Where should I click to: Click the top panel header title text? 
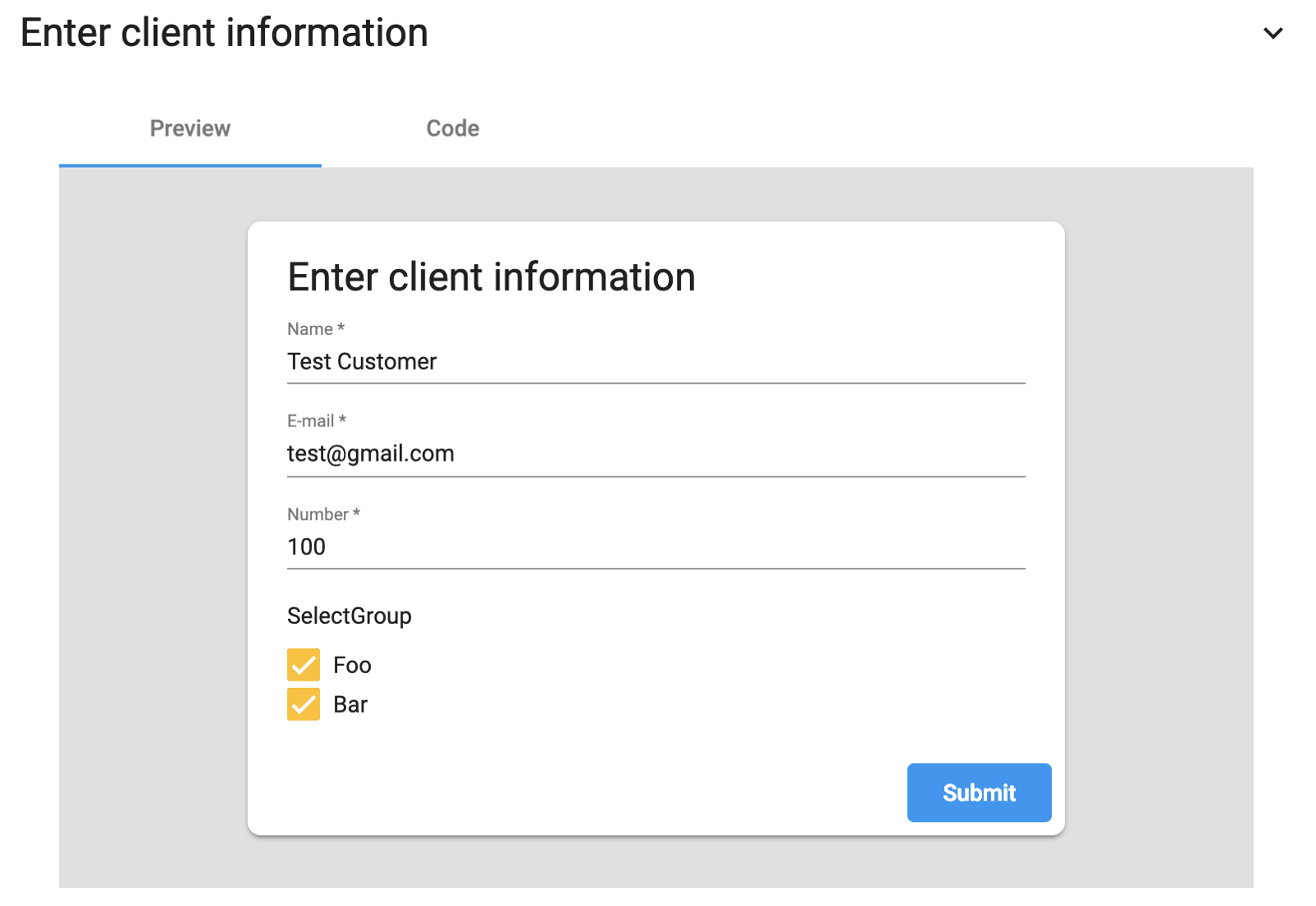point(224,34)
